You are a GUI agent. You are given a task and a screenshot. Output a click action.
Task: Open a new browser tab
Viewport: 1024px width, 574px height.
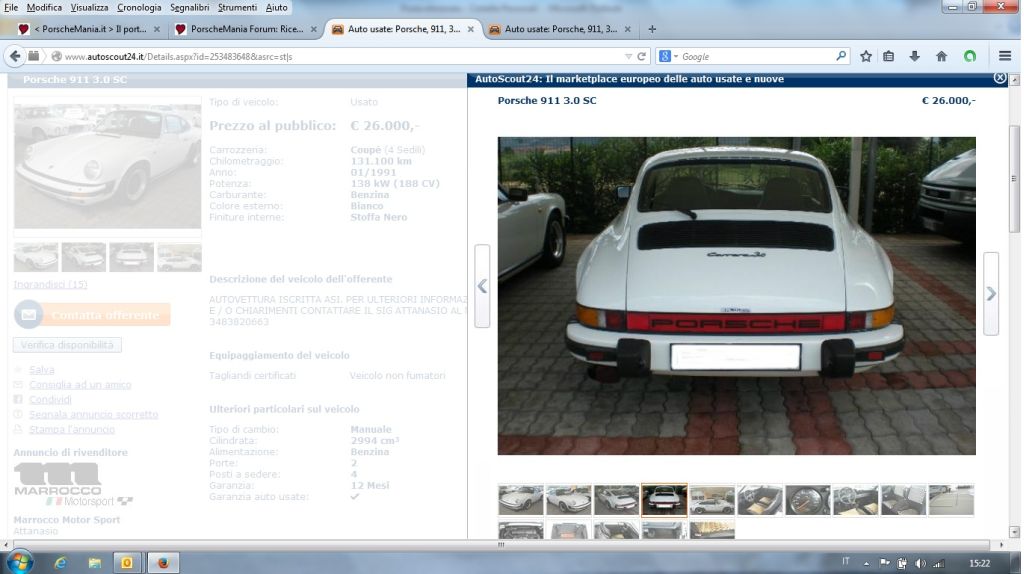[652, 29]
